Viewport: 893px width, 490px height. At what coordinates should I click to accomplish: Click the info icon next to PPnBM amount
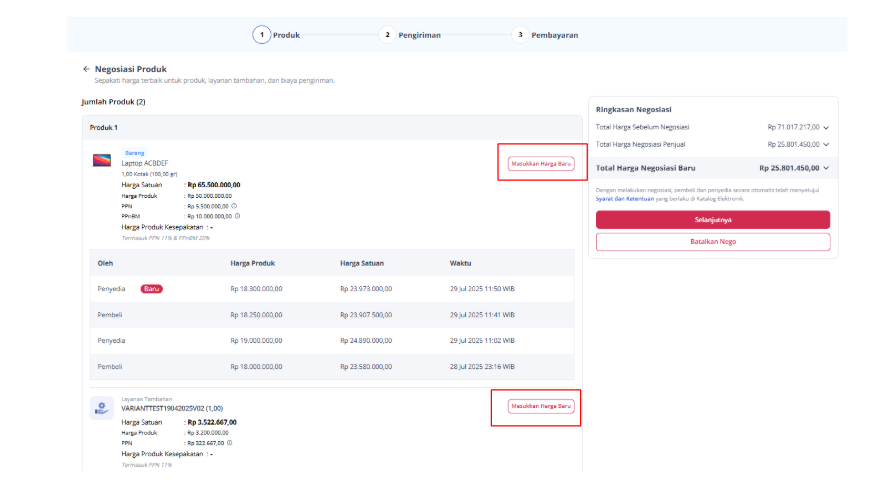coord(237,217)
